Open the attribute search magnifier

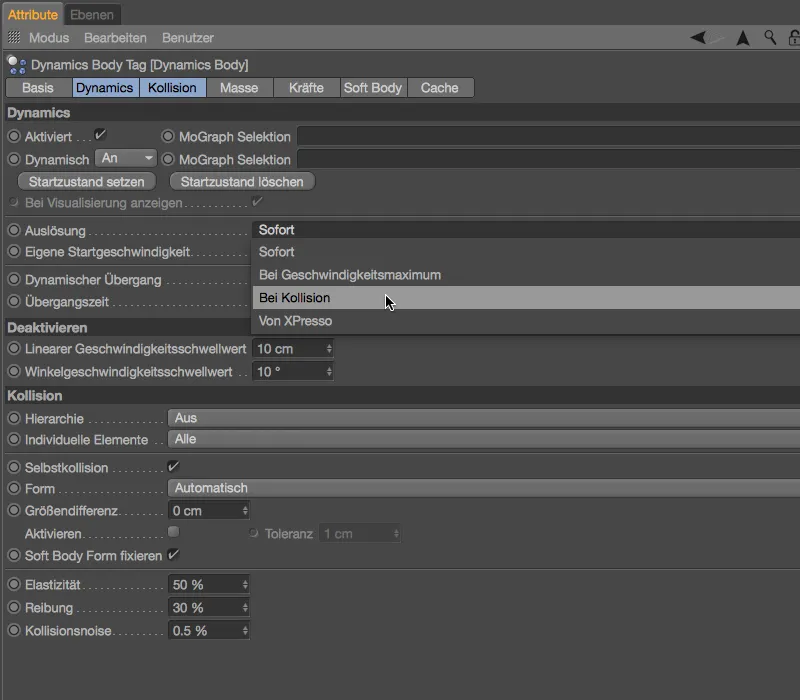[x=770, y=38]
